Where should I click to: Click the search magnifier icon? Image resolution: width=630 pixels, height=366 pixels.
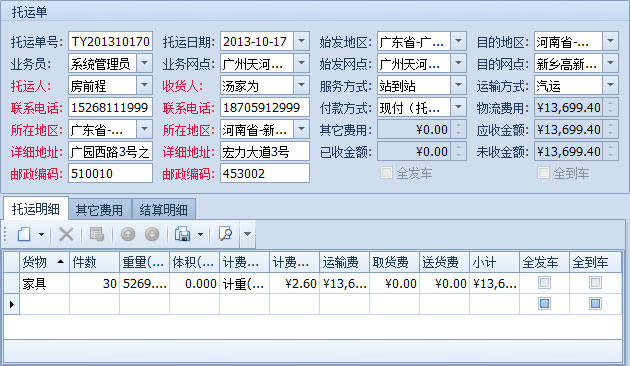[225, 234]
